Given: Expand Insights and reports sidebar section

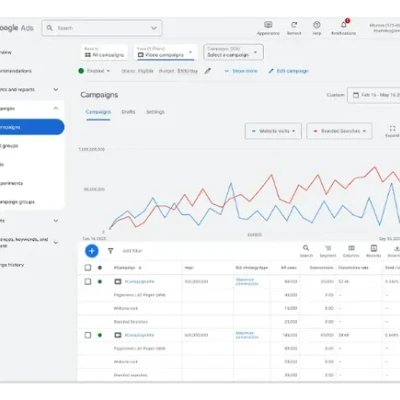Looking at the screenshot, I should 56,90.
